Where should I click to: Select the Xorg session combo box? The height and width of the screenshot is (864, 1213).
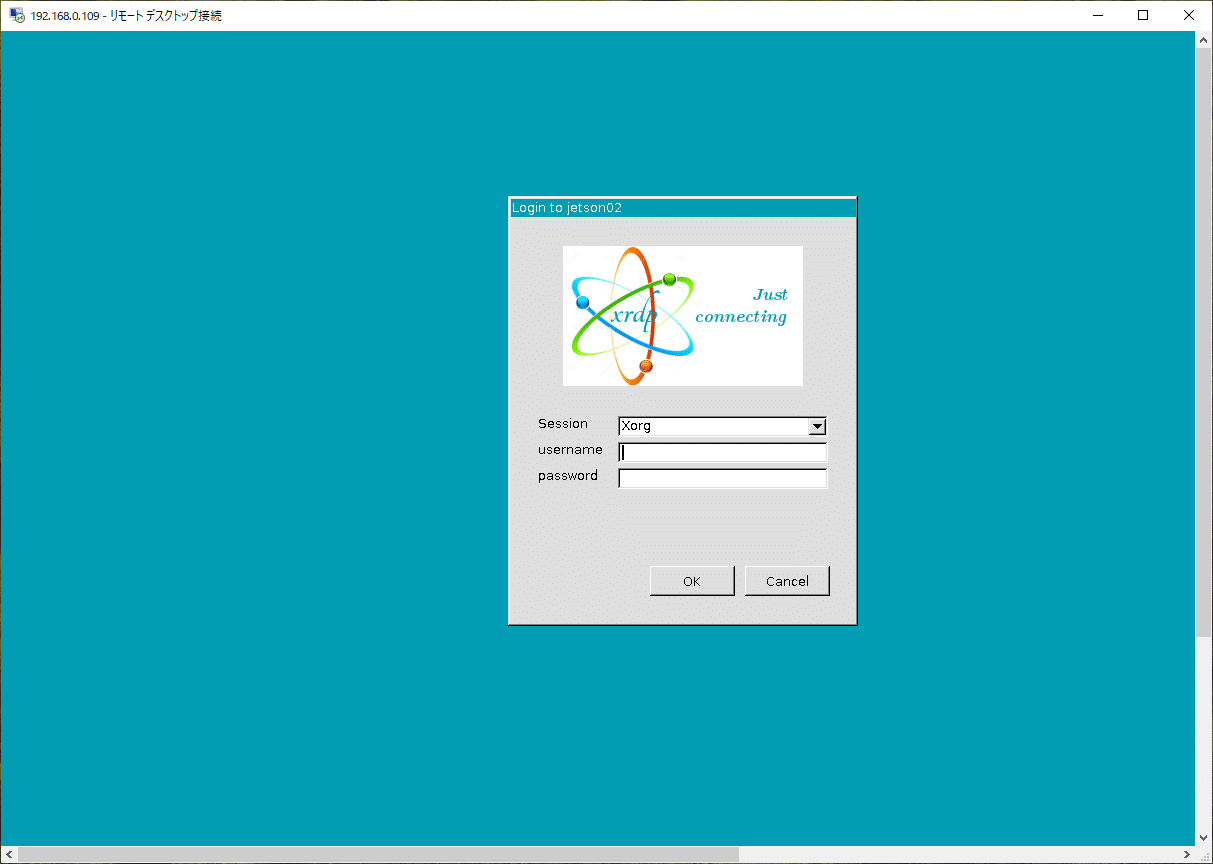pyautogui.click(x=713, y=427)
